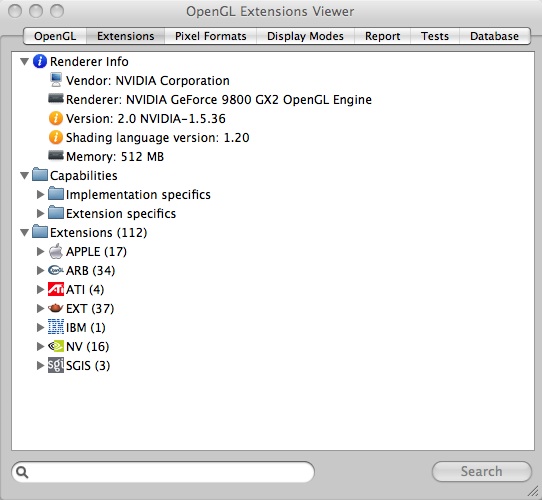The height and width of the screenshot is (500, 542).
Task: Select the 'EXT (37)' label
Action: [x=90, y=308]
